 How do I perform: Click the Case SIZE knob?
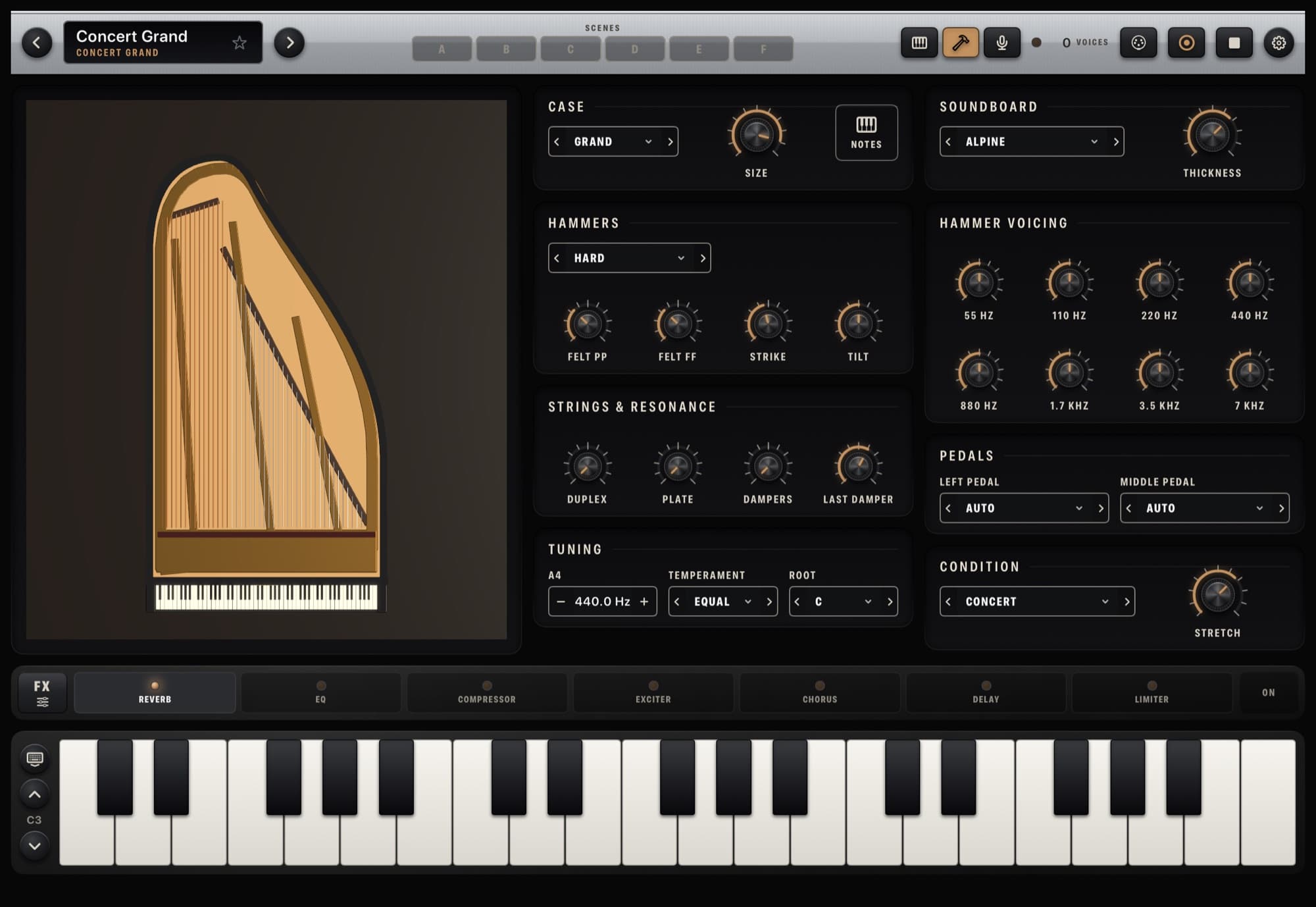coord(756,134)
